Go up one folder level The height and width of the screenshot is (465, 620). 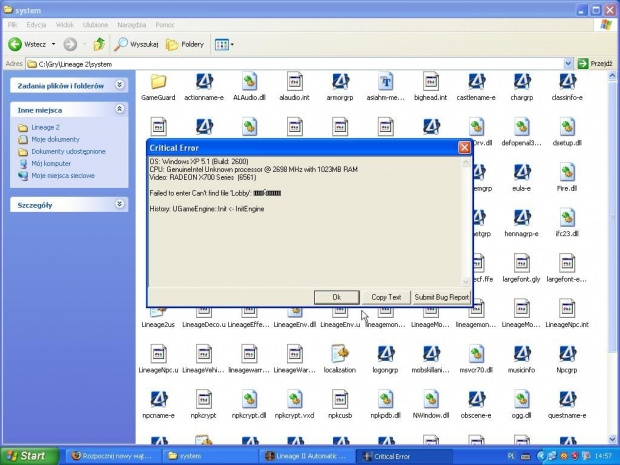click(99, 44)
